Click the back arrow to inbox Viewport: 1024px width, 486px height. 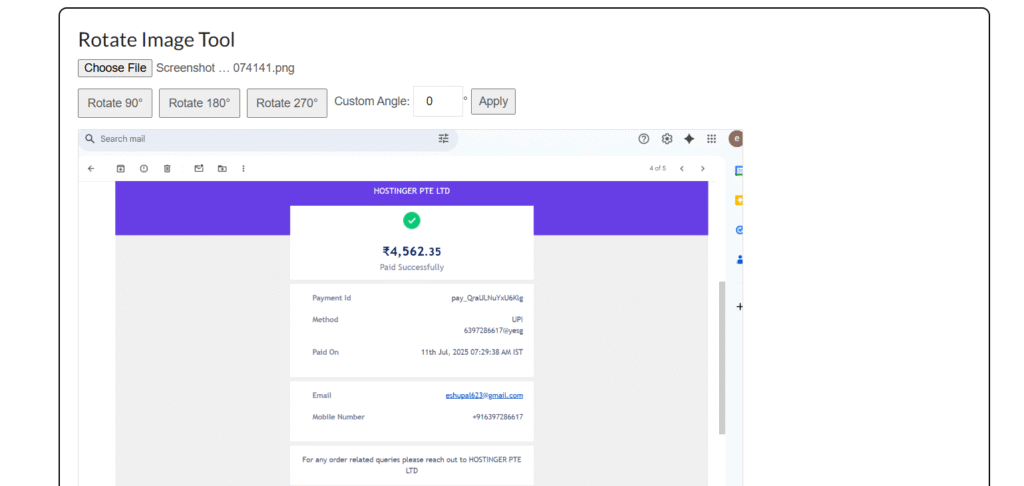[91, 168]
